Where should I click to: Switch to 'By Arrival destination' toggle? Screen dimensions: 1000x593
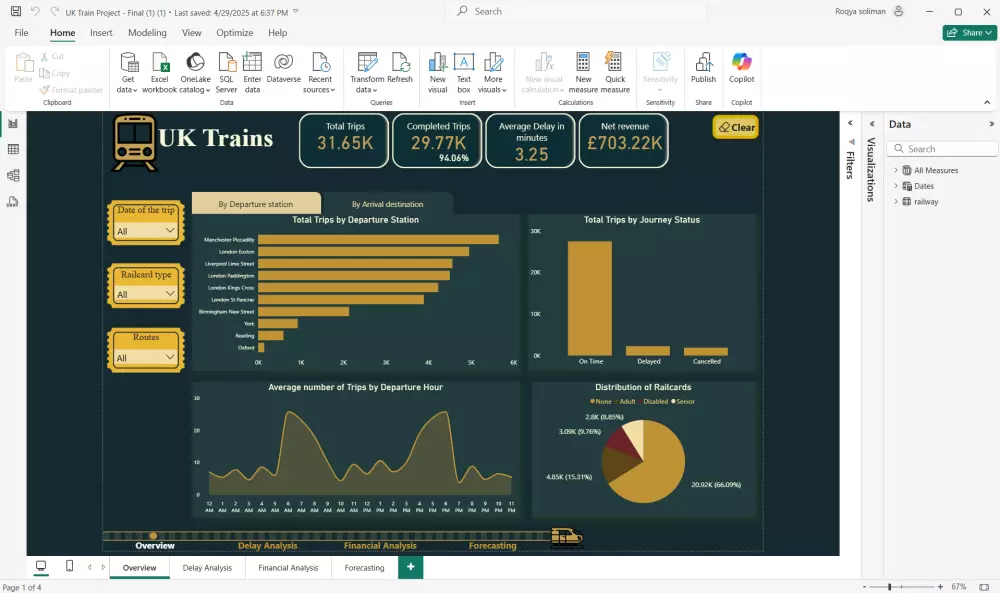[x=388, y=202]
